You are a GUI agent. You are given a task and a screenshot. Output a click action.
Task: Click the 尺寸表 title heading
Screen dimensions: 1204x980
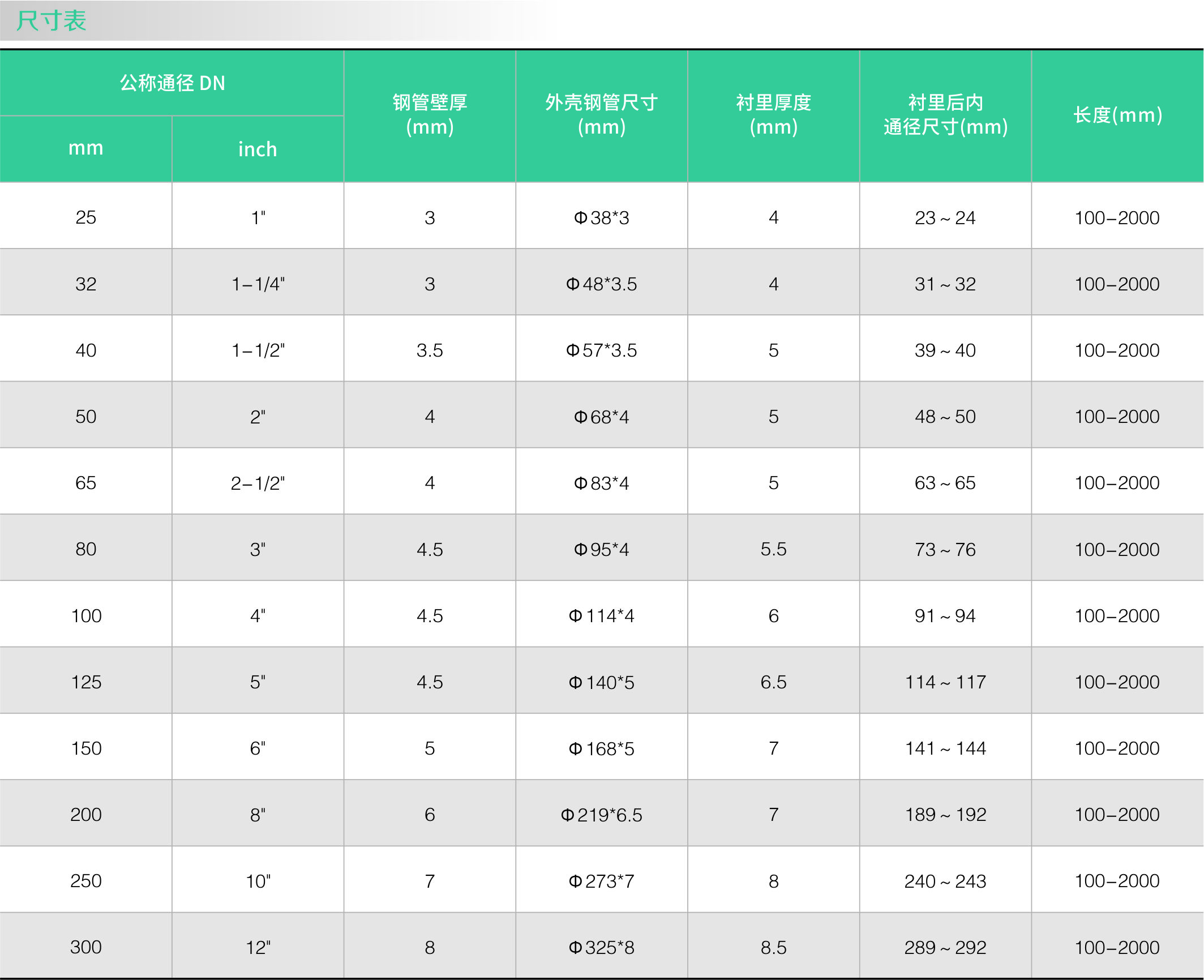coord(51,21)
